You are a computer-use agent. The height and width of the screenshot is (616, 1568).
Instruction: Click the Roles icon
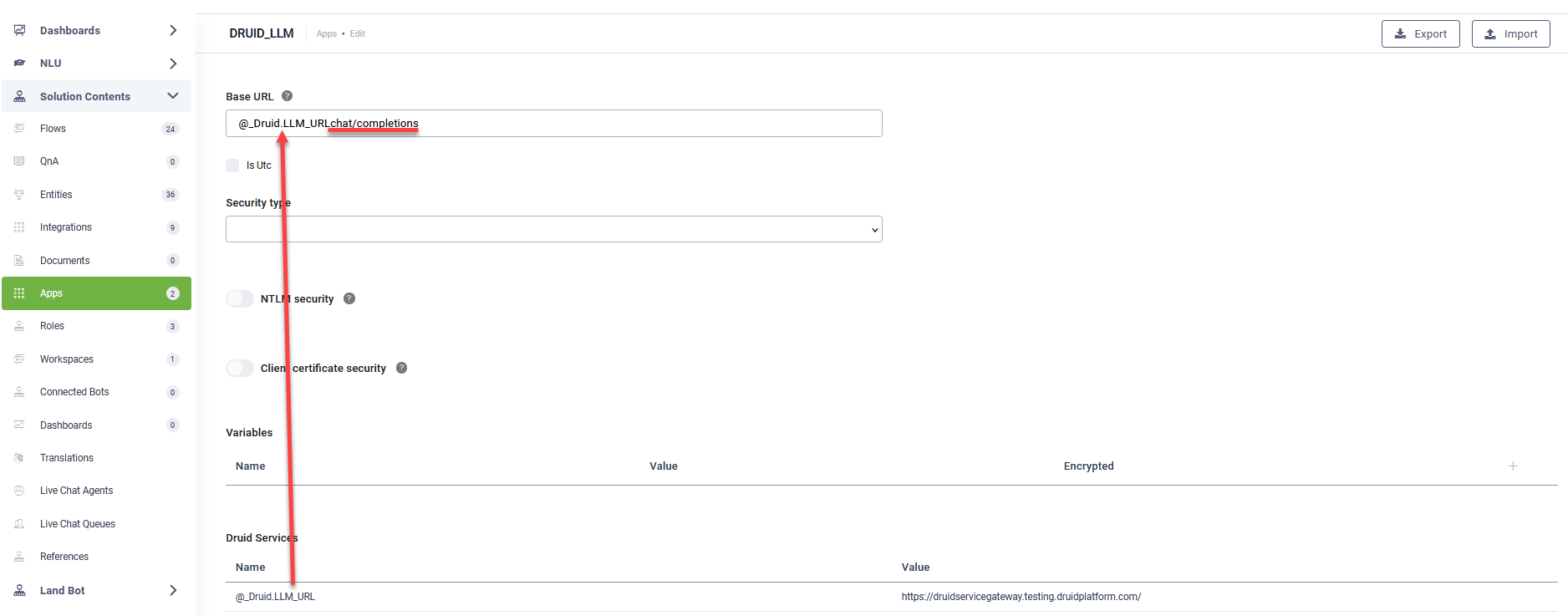[x=19, y=326]
